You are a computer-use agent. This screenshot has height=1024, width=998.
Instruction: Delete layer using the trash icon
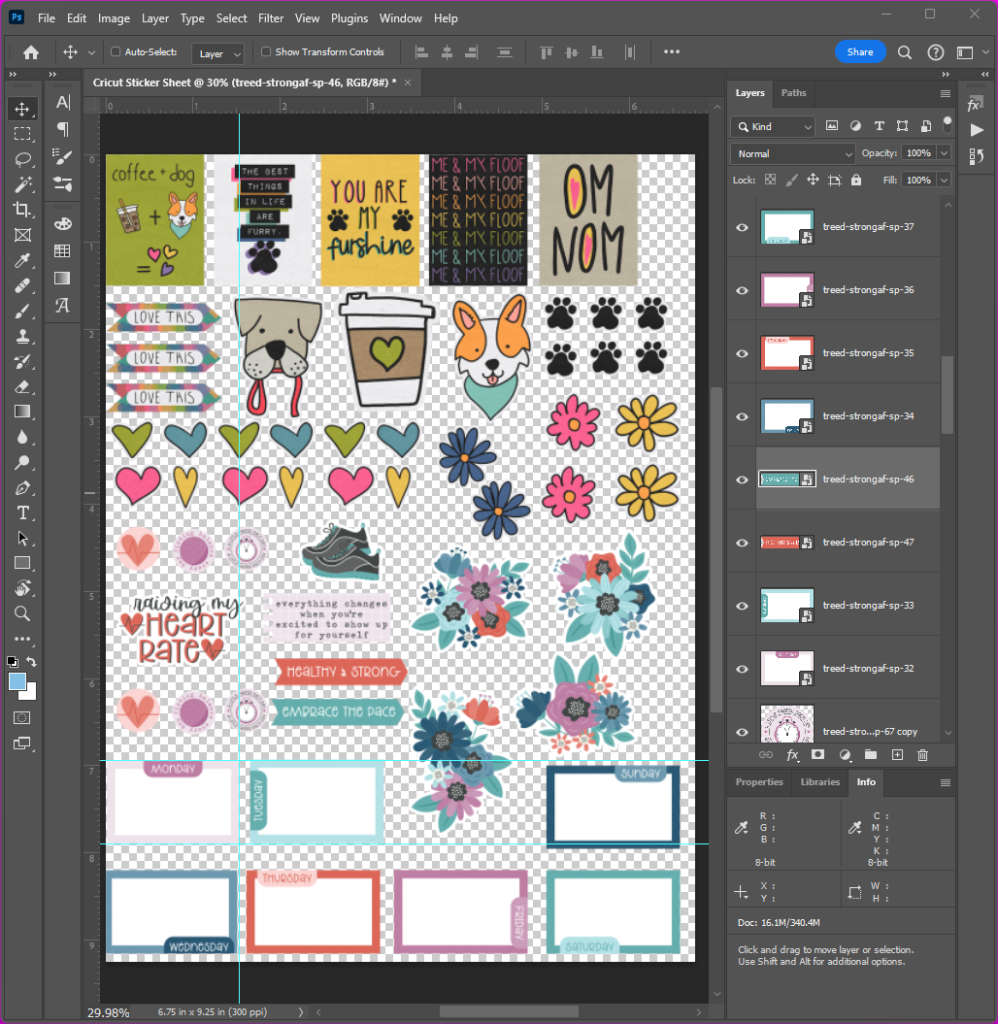click(922, 755)
